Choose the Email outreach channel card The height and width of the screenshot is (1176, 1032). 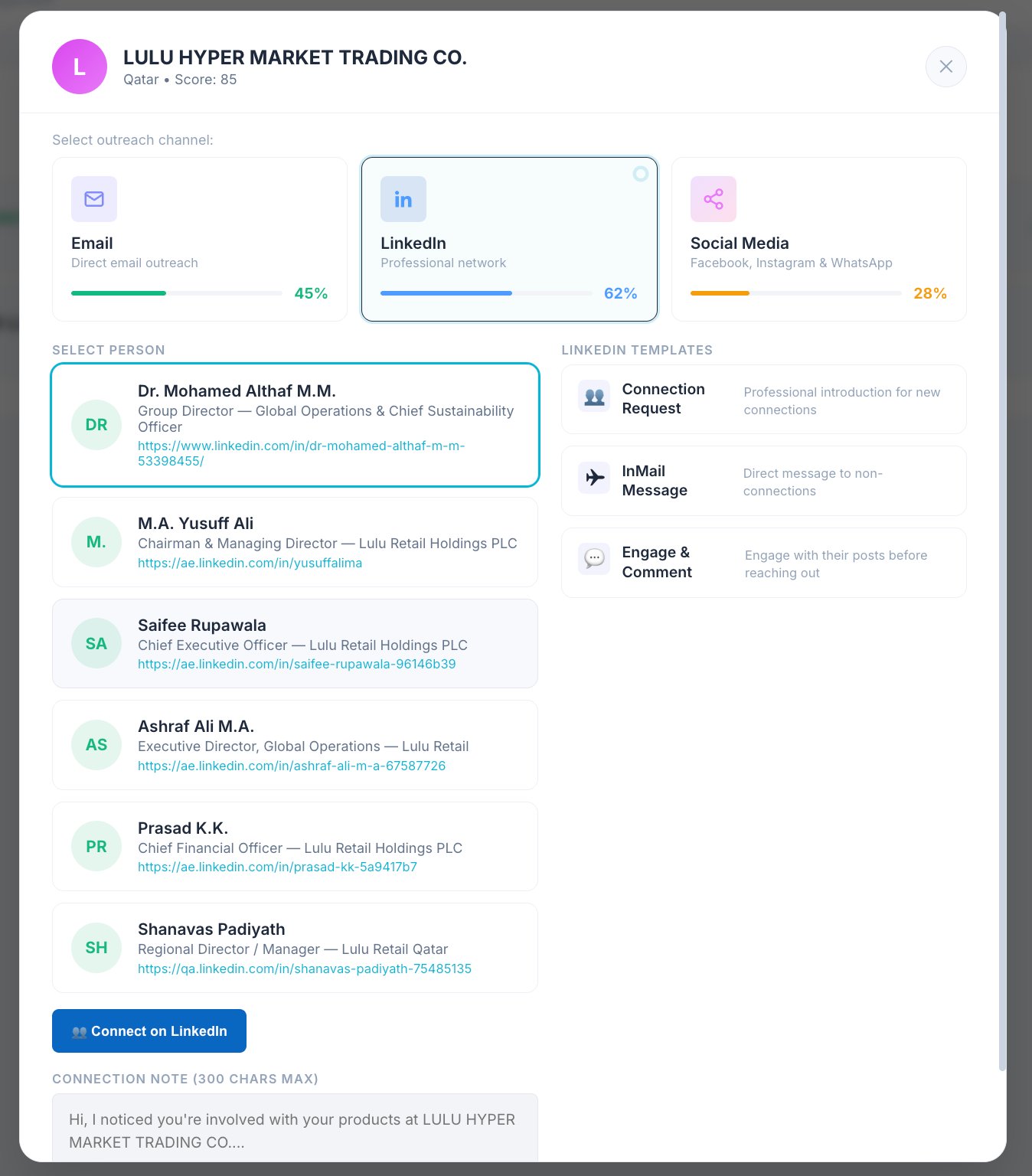[200, 239]
